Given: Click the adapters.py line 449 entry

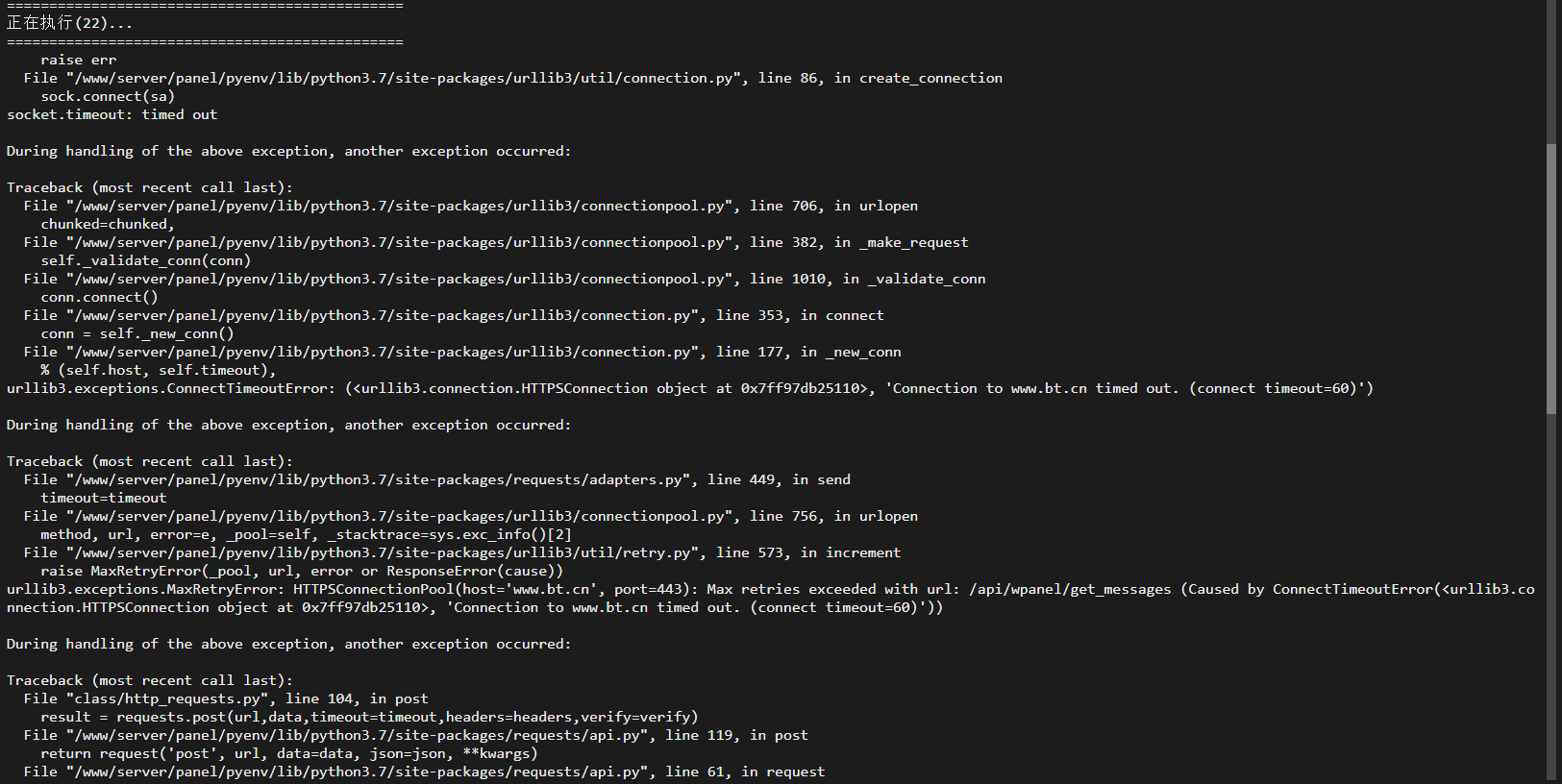Looking at the screenshot, I should 437,479.
